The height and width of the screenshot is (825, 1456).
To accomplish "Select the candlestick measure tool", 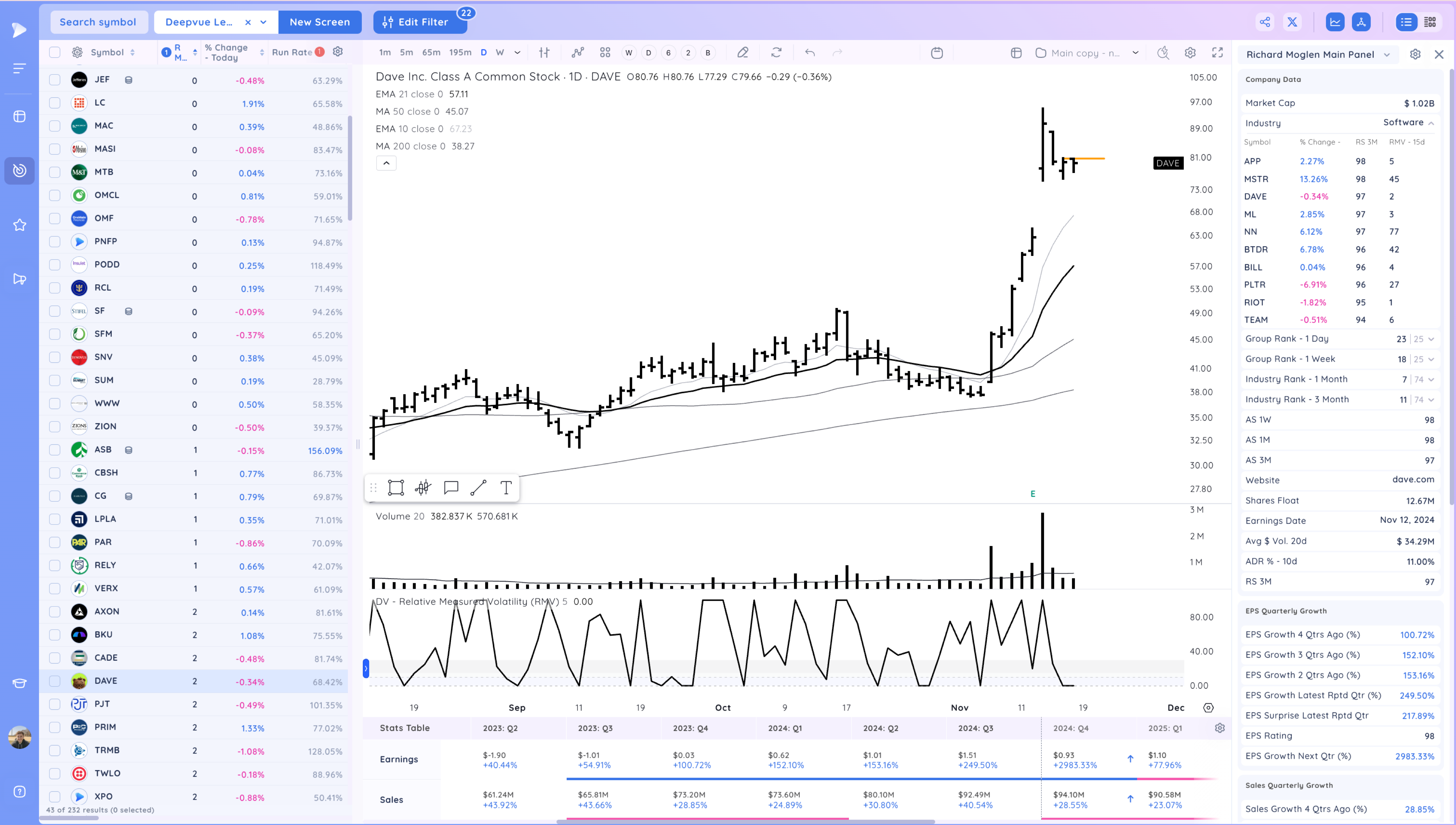I will (x=423, y=487).
